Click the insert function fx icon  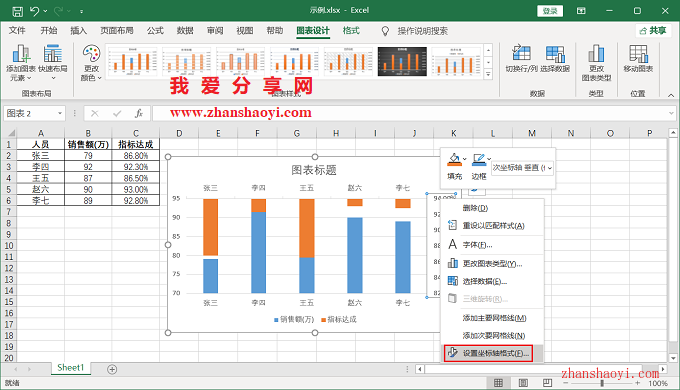[x=139, y=114]
